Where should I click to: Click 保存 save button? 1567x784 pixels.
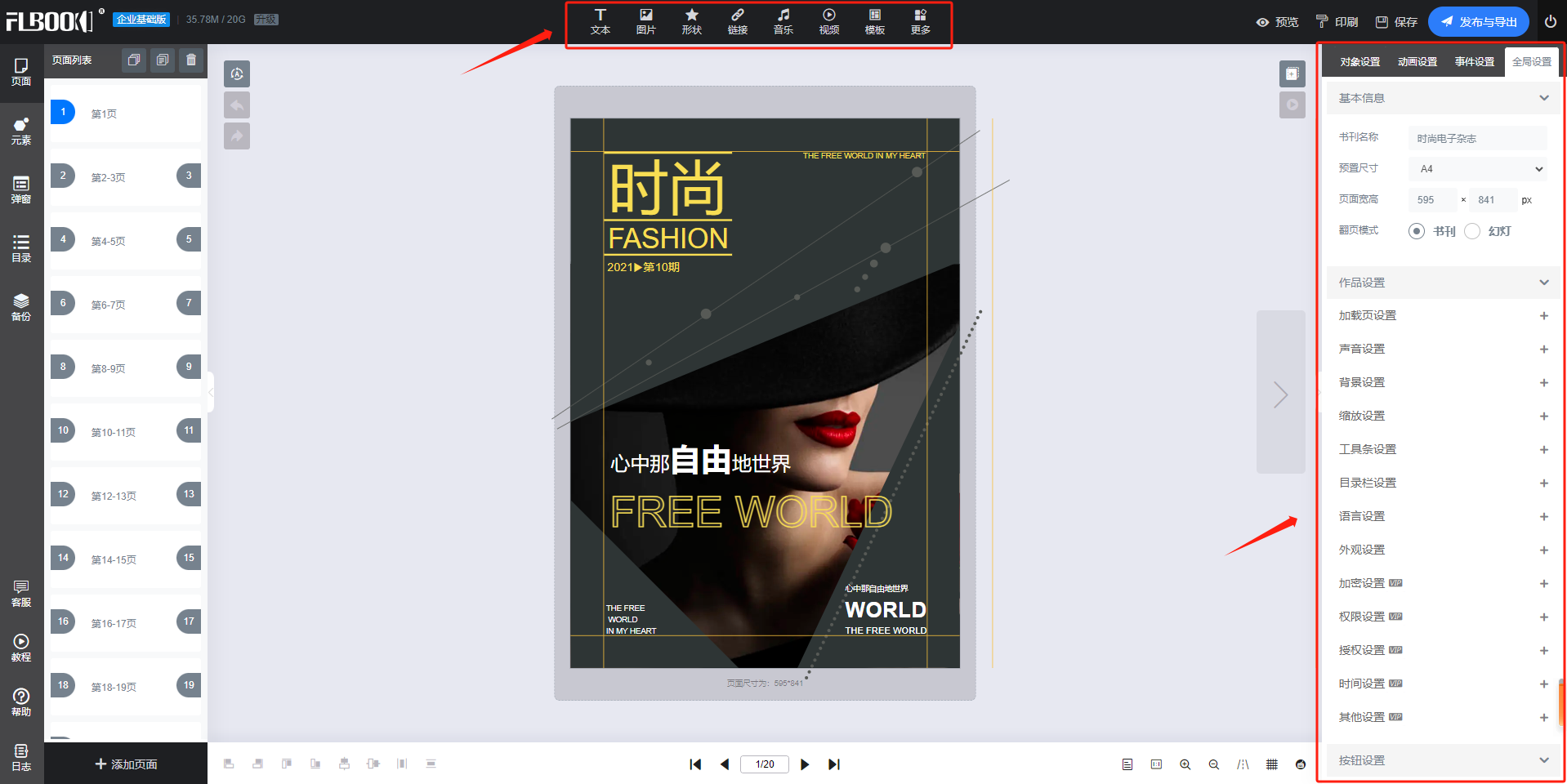coord(1396,22)
